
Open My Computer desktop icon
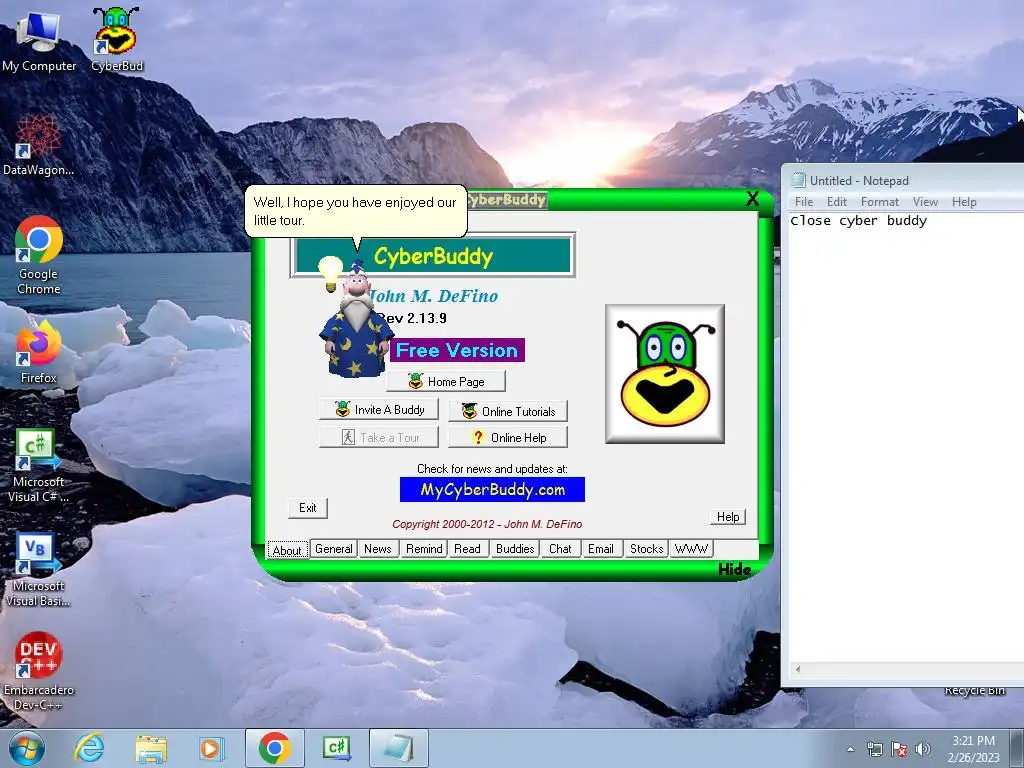point(39,40)
